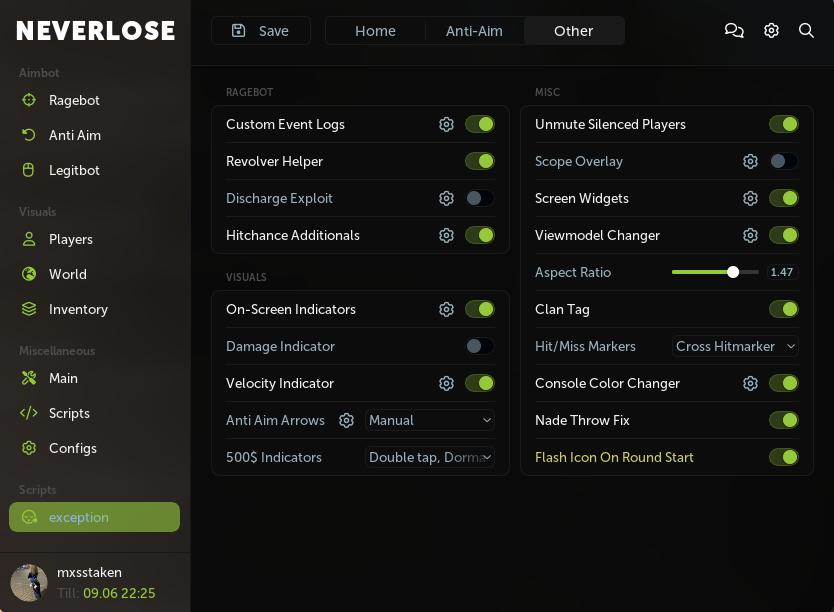The image size is (834, 612).
Task: Turn off Clan Tag toggle
Action: point(783,310)
